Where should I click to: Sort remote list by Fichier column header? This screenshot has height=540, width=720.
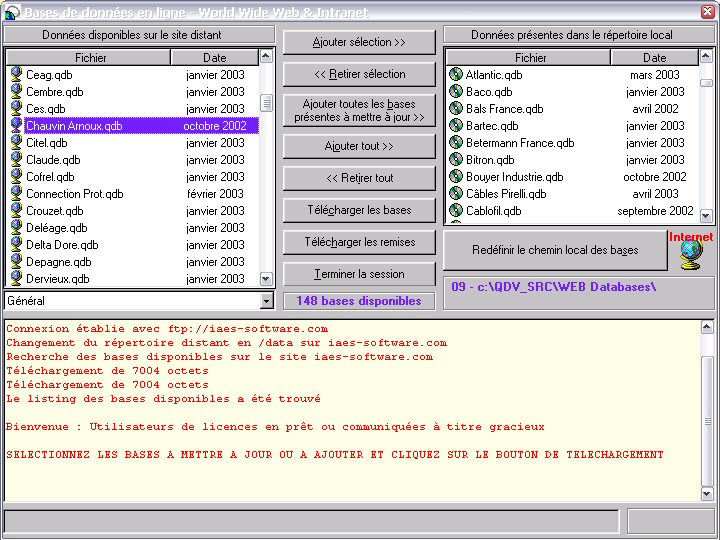90,58
